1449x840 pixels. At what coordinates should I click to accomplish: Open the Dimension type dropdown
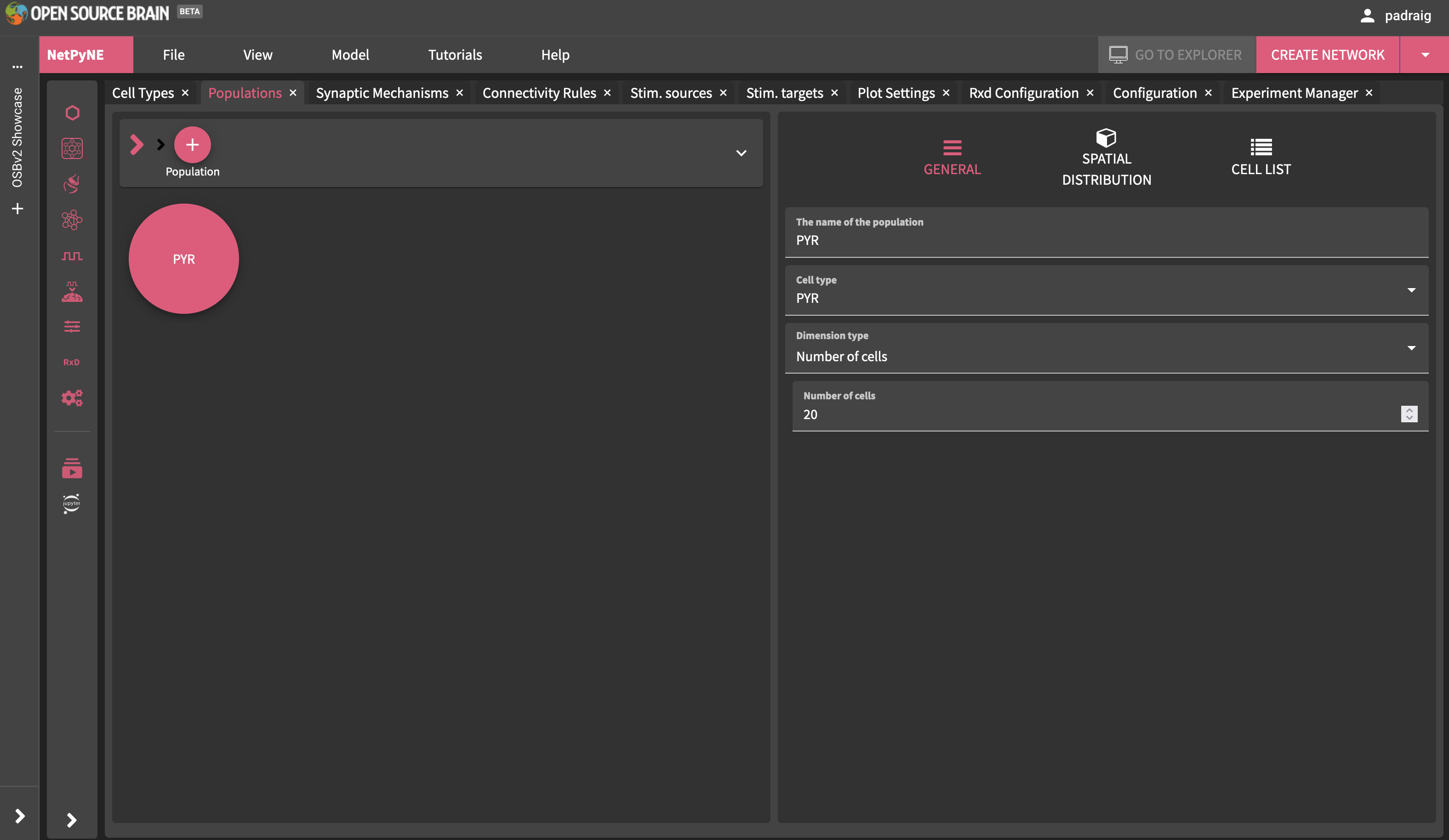click(1107, 348)
